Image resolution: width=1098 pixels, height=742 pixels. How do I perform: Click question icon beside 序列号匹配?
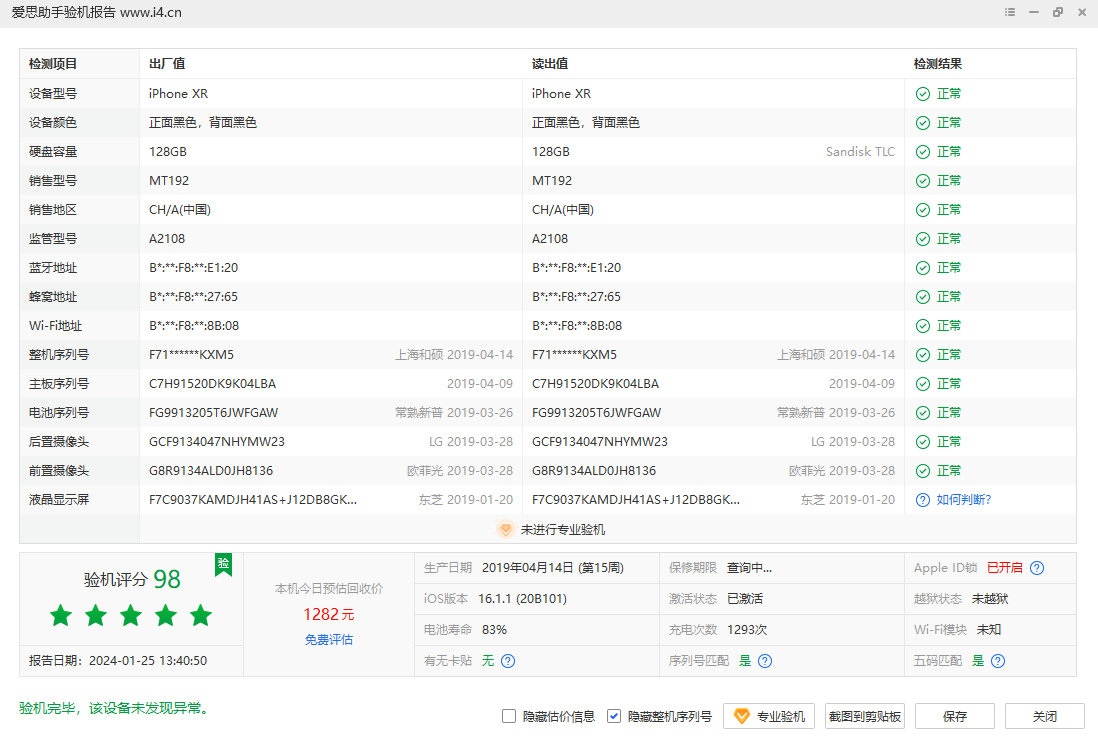click(x=765, y=661)
